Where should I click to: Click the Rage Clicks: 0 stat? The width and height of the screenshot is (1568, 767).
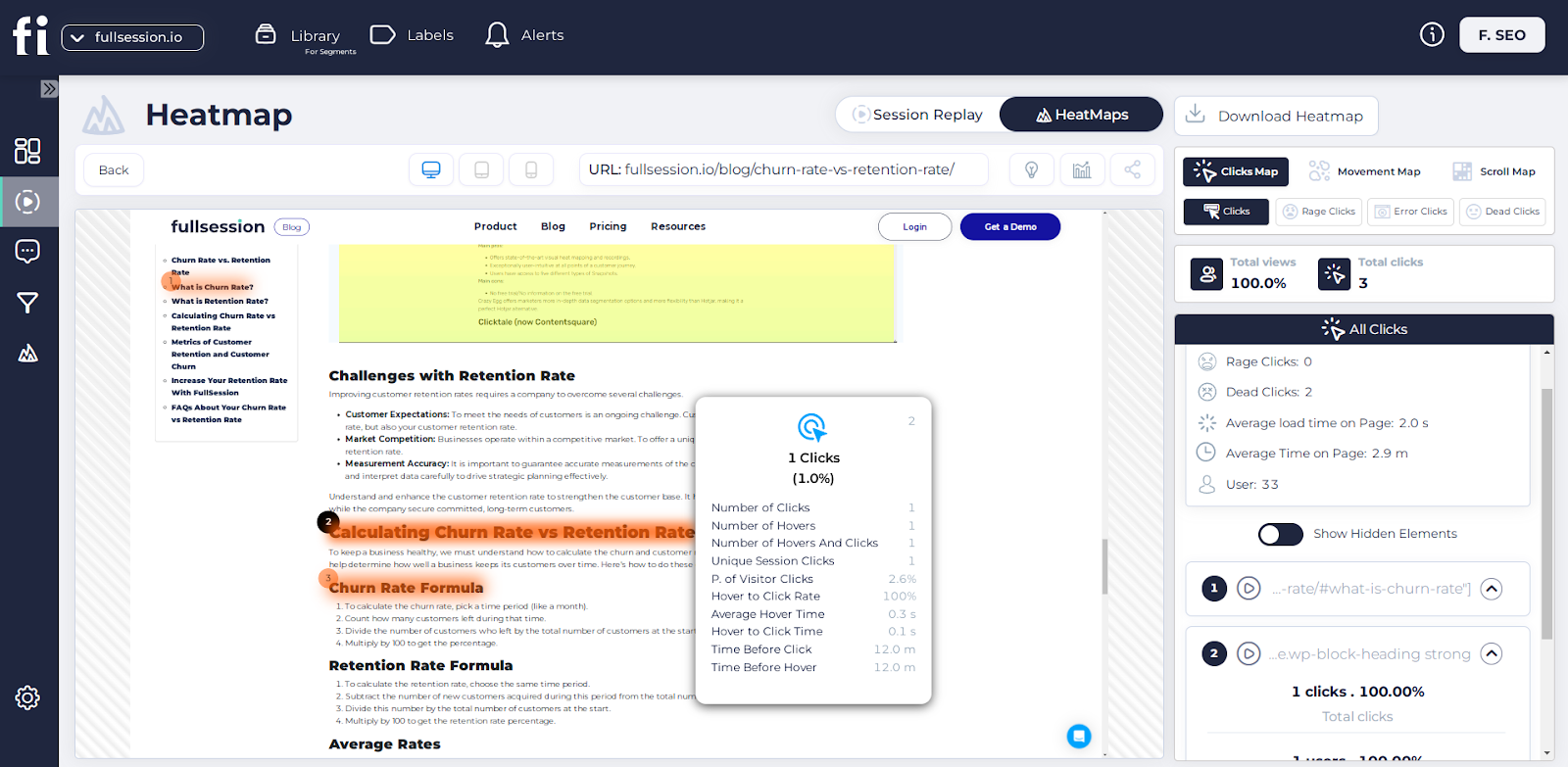[1254, 361]
